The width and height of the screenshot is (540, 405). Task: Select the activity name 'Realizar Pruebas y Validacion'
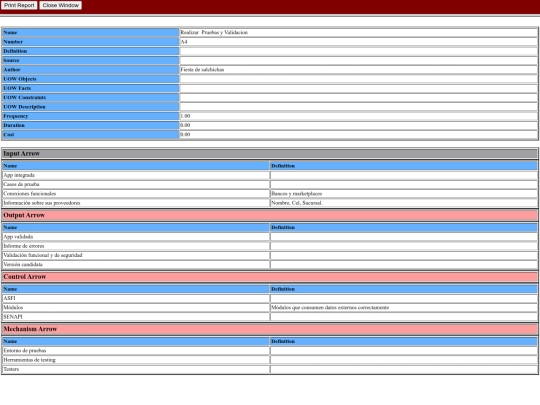click(x=214, y=32)
